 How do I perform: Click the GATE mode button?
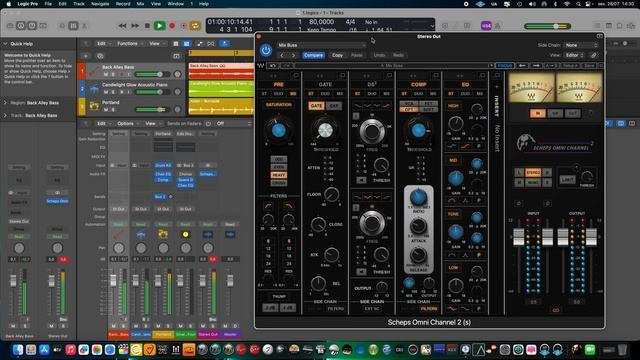tap(316, 106)
